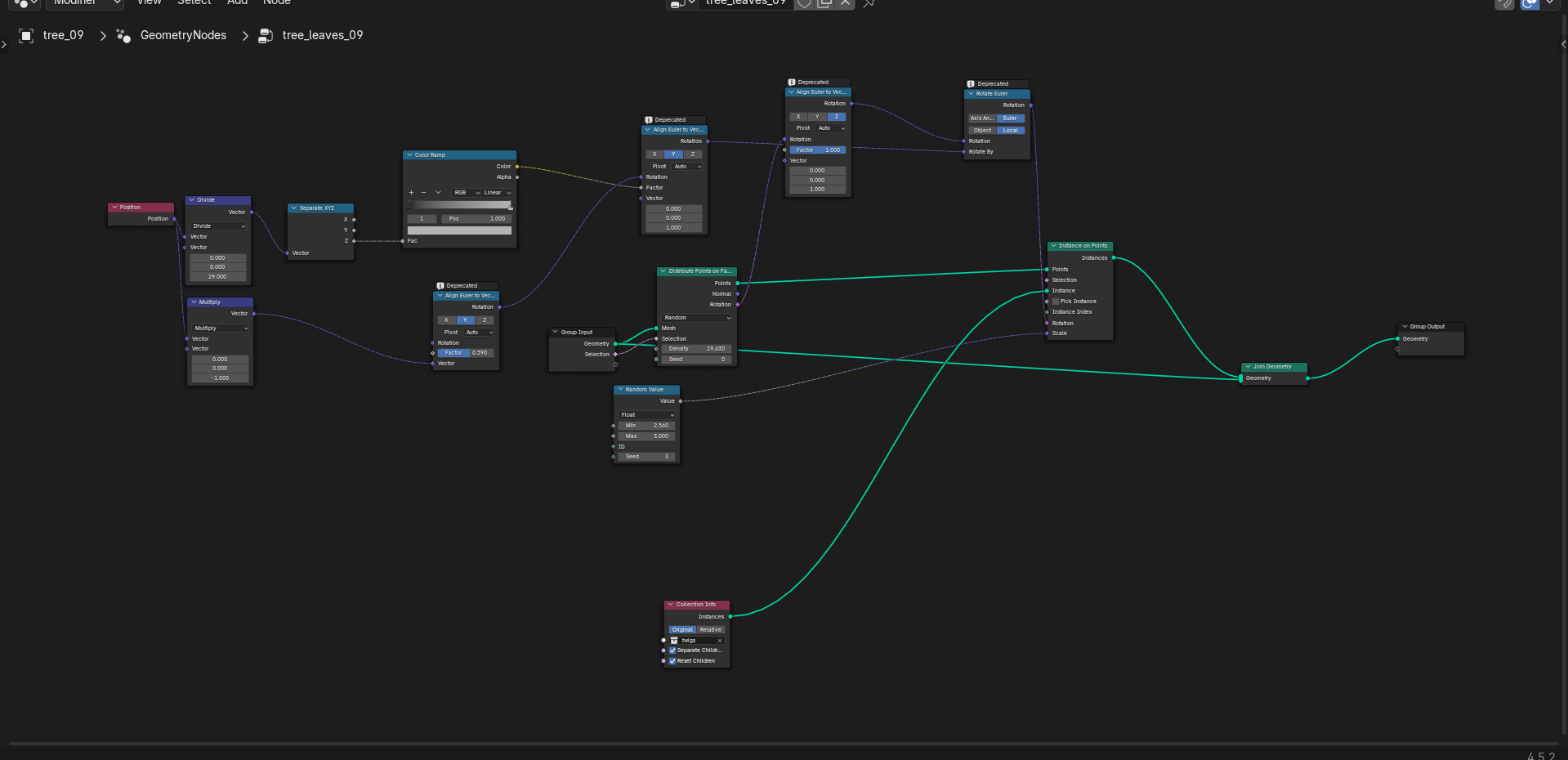This screenshot has height=760, width=1568.
Task: Click Rotation output socket of Rotate Euler
Action: [1031, 105]
